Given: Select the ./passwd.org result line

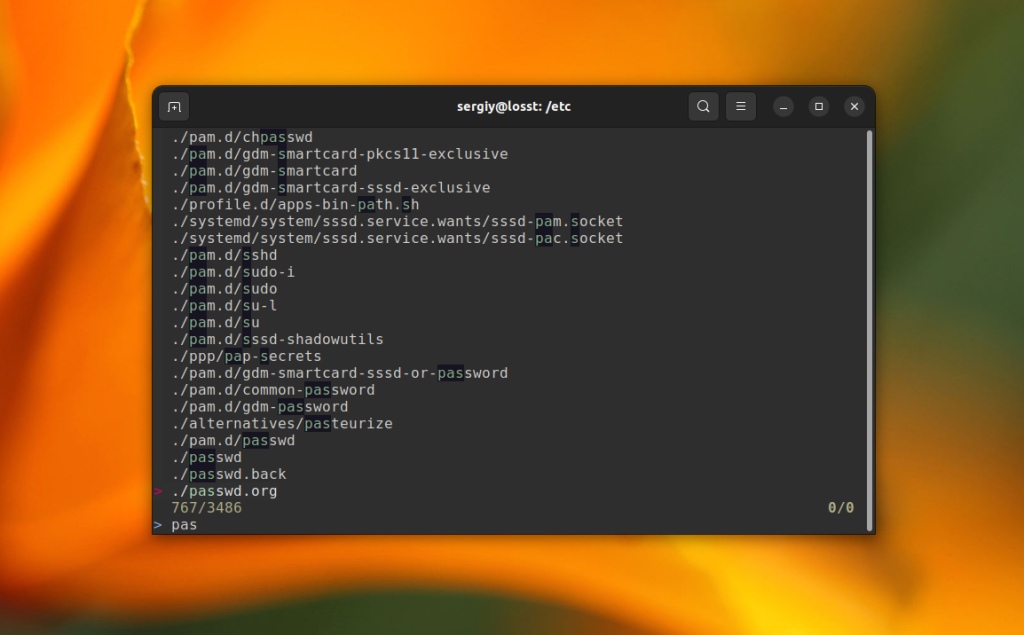Looking at the screenshot, I should pos(224,491).
